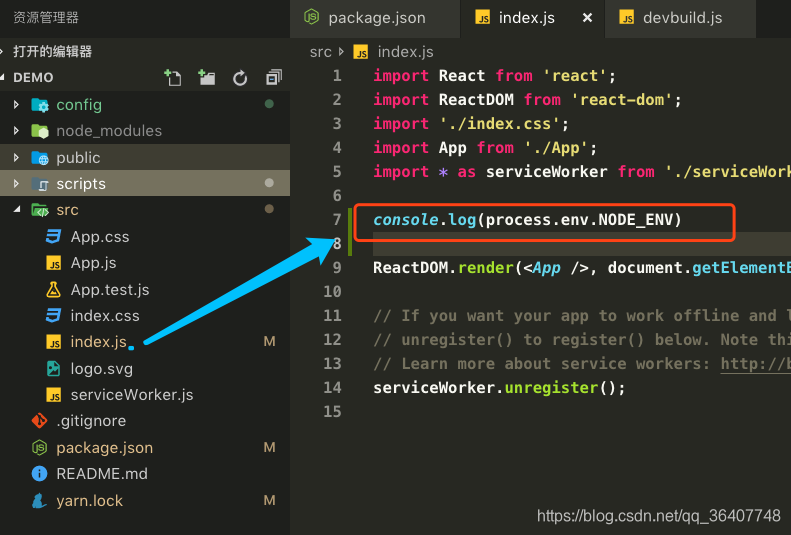Click the scripts folder icon
This screenshot has height=535, width=791.
coord(40,184)
